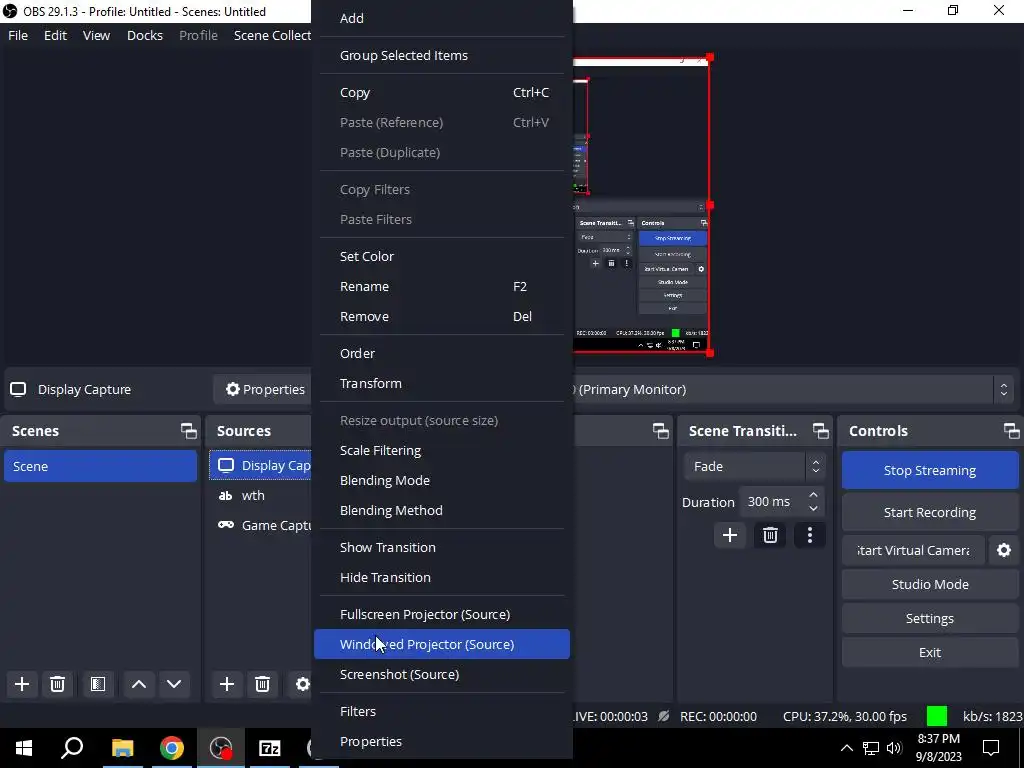Add a new source with plus icon
Viewport: 1024px width, 768px height.
pyautogui.click(x=227, y=684)
